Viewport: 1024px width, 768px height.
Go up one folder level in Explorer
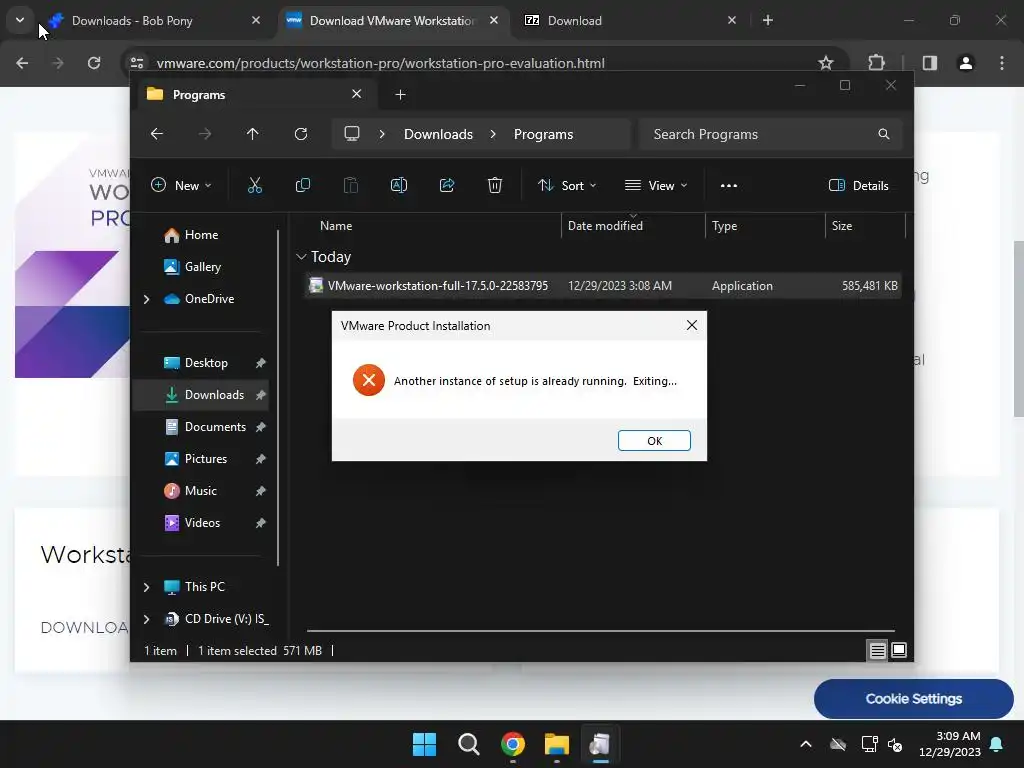(253, 134)
